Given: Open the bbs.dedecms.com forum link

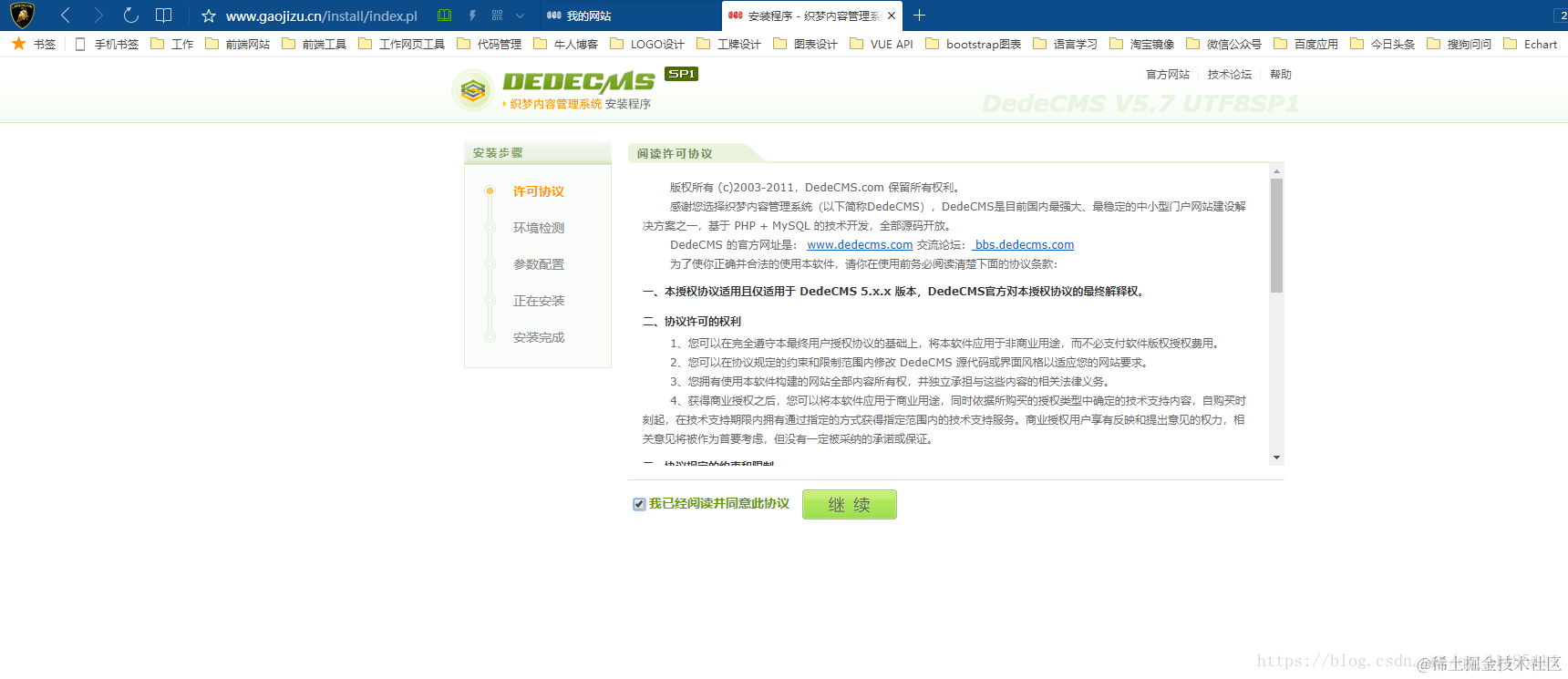Looking at the screenshot, I should click(x=1024, y=245).
